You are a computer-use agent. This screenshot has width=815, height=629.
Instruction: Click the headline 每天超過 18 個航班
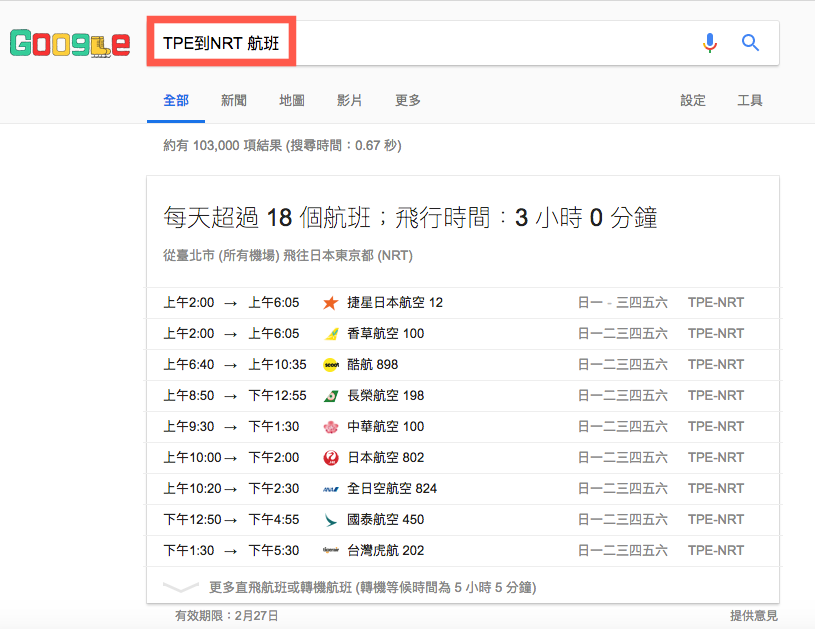(x=267, y=217)
